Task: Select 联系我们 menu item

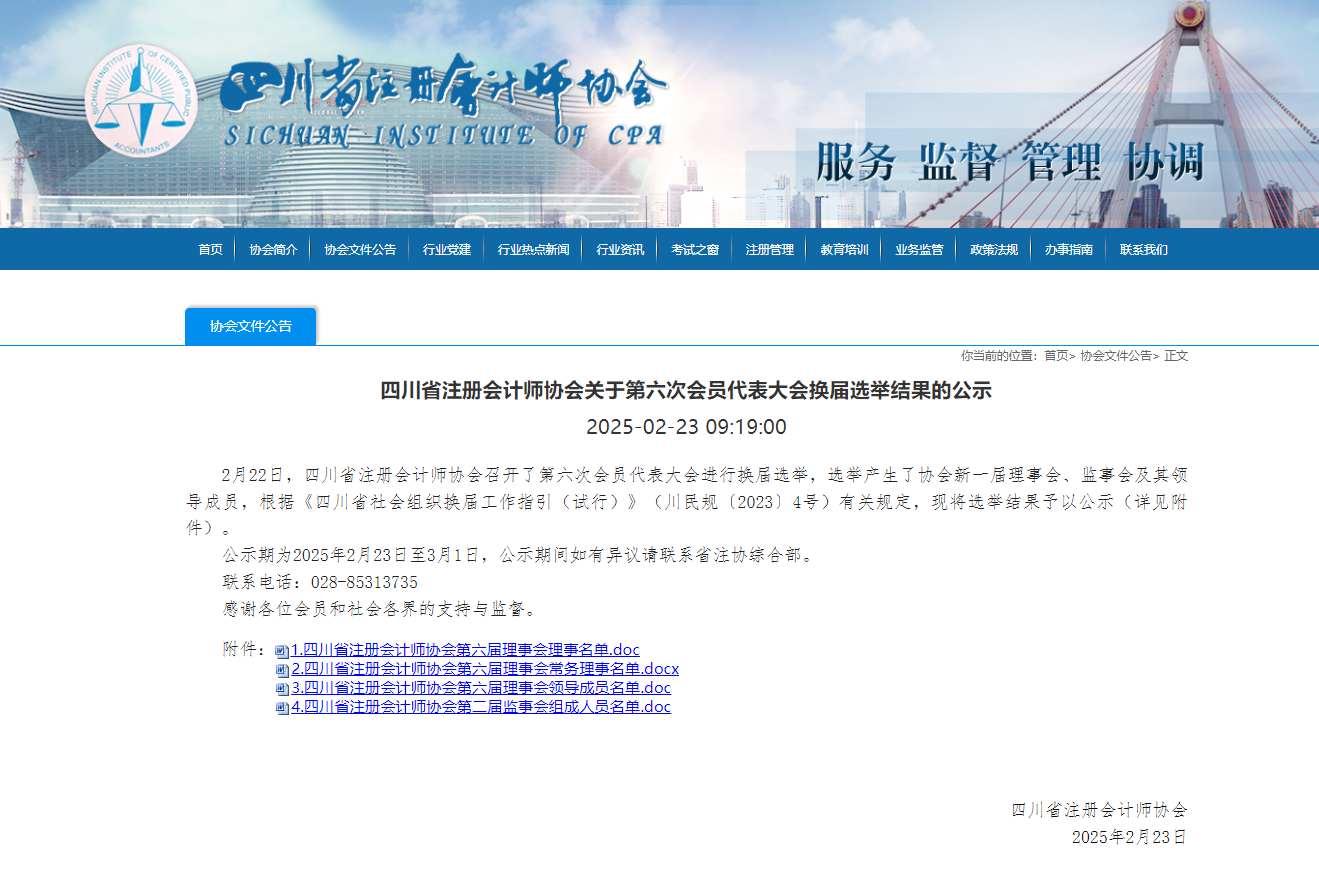Action: [x=1143, y=249]
